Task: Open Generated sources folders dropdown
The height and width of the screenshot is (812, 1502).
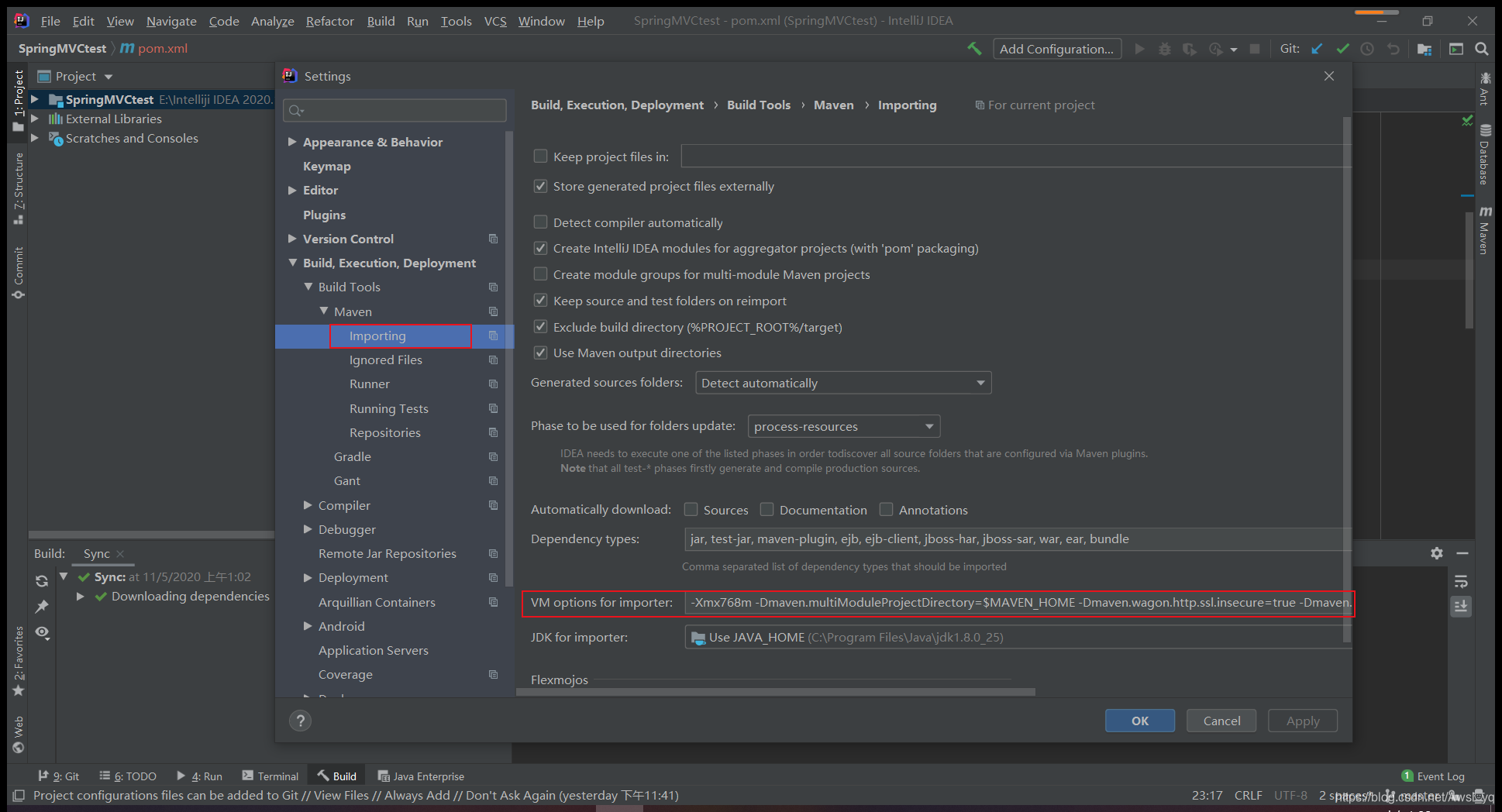Action: [x=843, y=383]
